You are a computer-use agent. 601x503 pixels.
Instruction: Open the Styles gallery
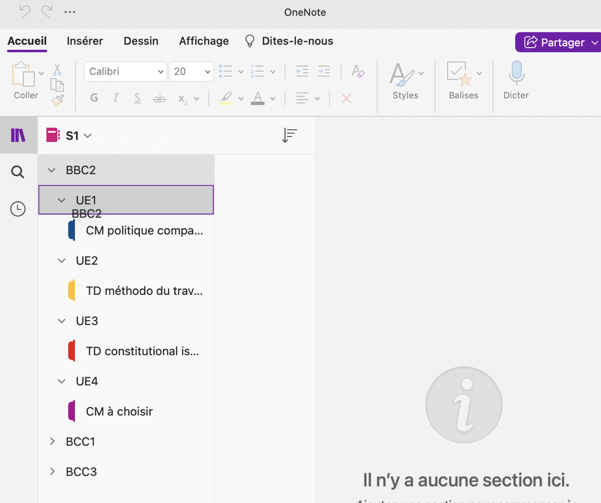(x=402, y=75)
